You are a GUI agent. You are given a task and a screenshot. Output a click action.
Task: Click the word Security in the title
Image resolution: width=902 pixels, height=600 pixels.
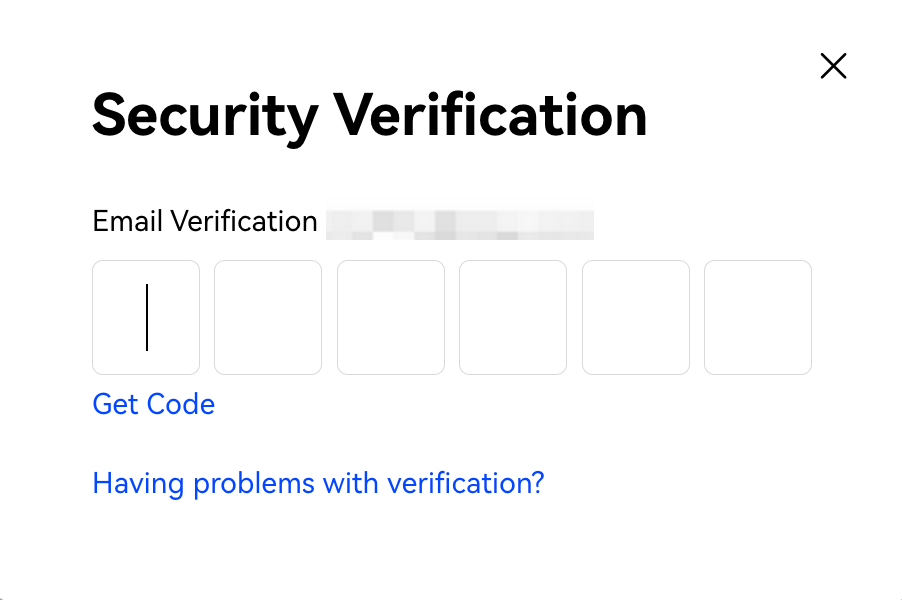pos(204,115)
